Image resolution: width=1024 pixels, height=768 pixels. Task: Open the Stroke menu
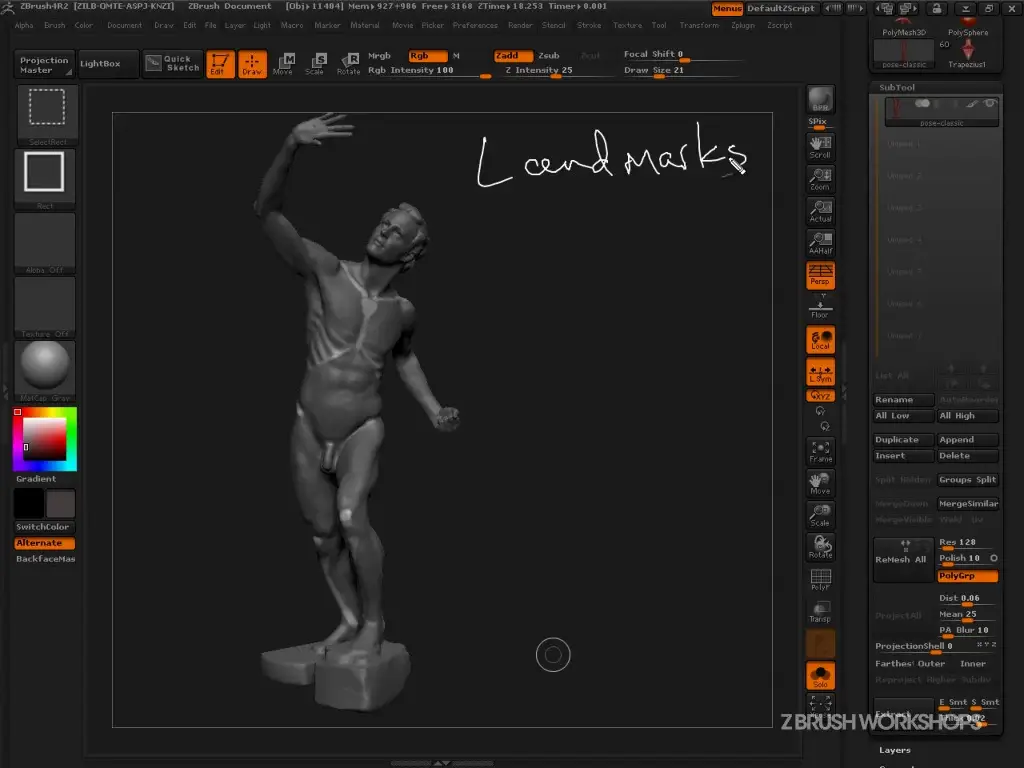point(589,25)
